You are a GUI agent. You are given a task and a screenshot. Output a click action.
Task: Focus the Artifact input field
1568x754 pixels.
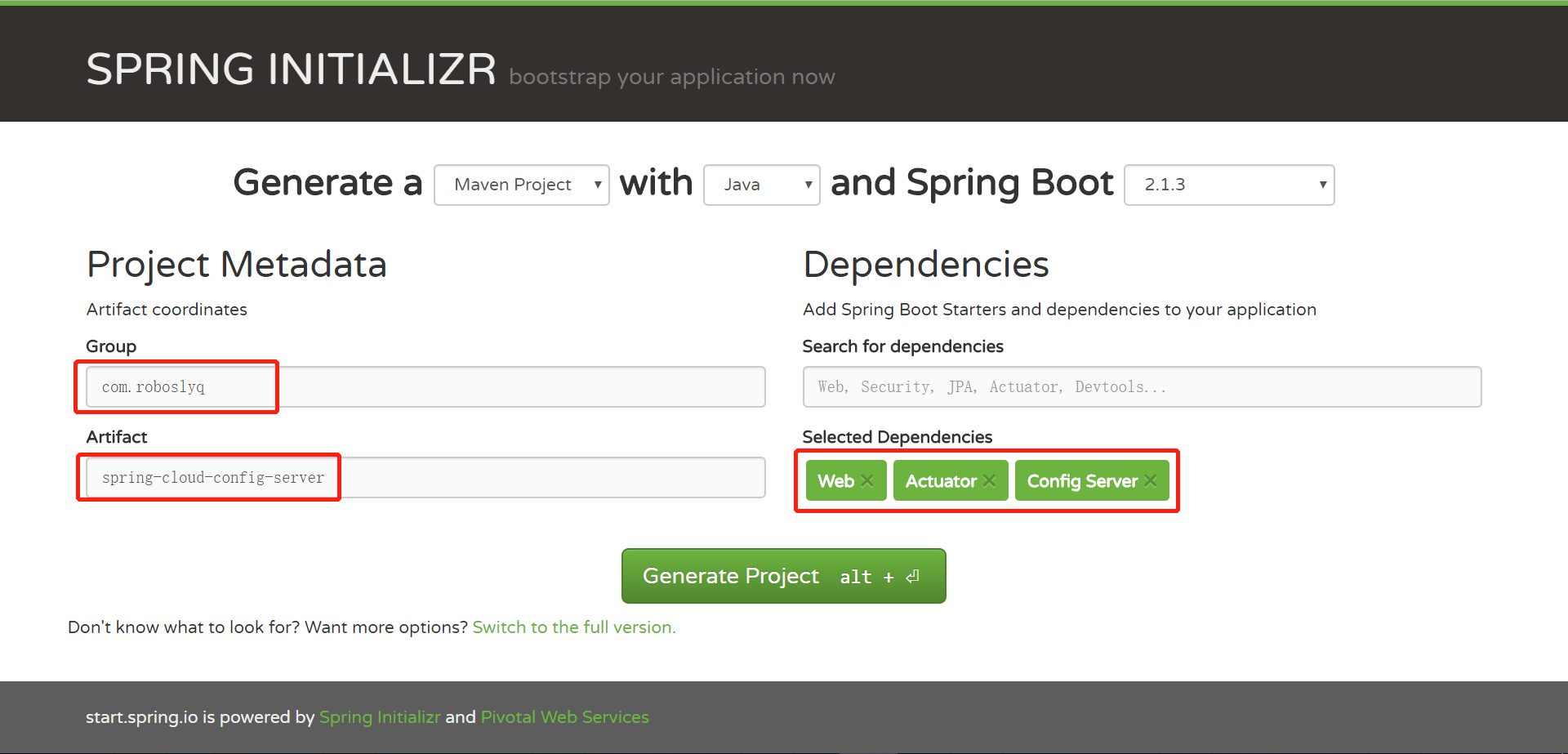[425, 477]
